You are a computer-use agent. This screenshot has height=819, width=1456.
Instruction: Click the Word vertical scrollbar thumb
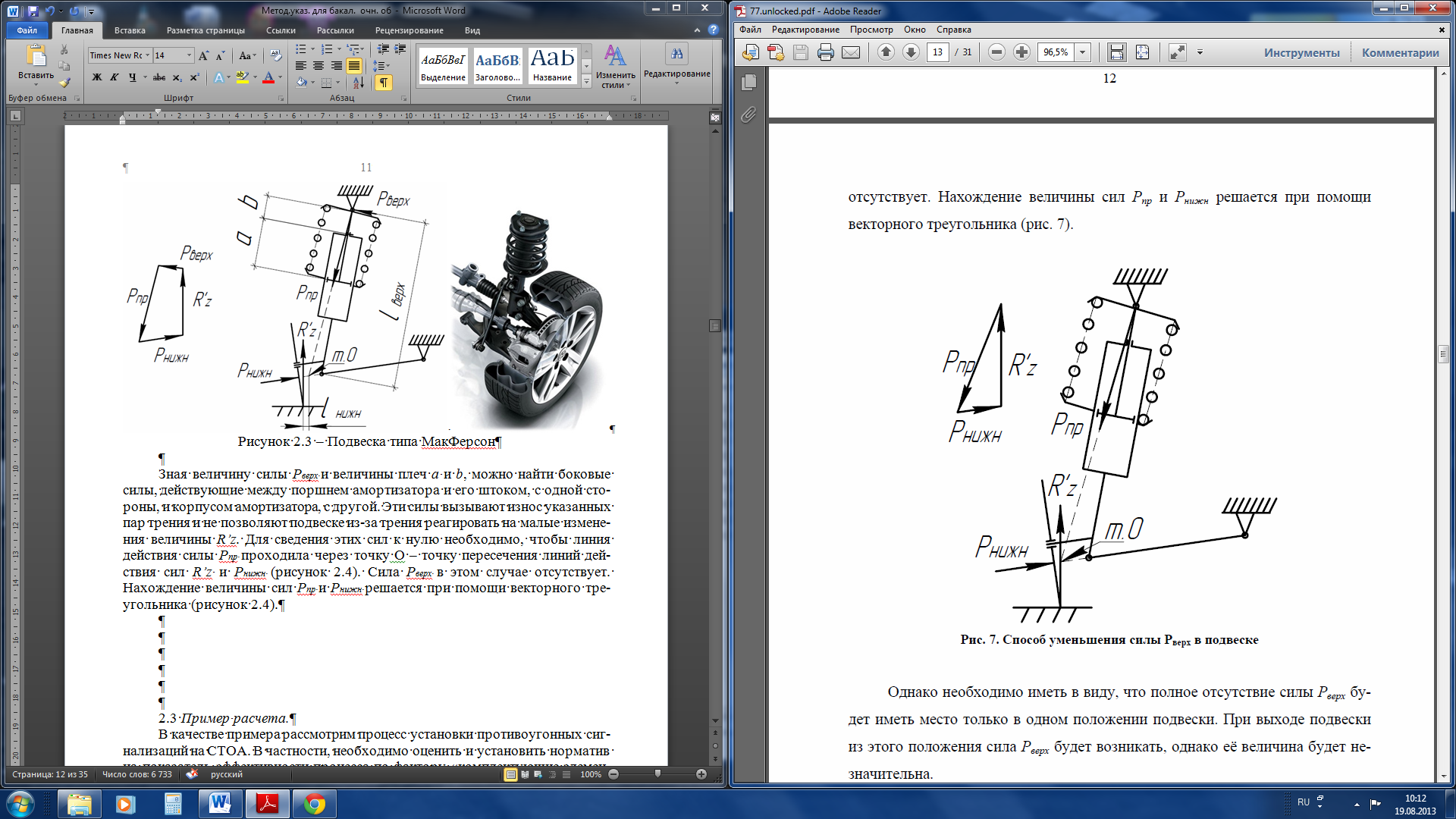pyautogui.click(x=714, y=325)
